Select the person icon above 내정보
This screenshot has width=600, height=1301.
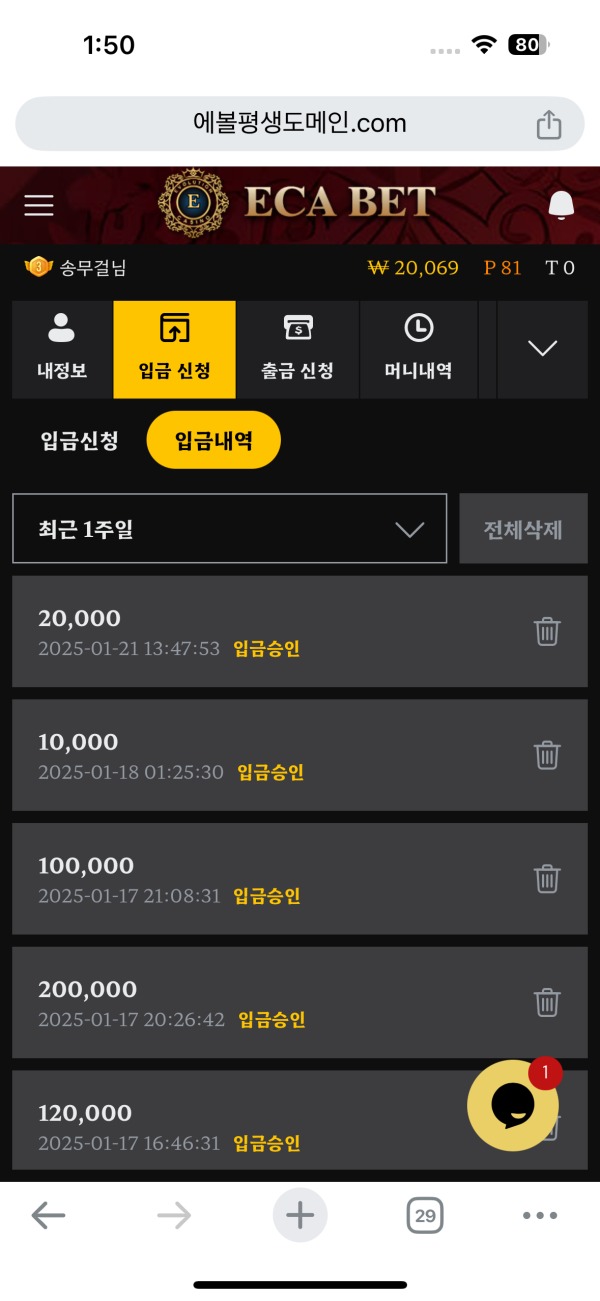tap(62, 325)
